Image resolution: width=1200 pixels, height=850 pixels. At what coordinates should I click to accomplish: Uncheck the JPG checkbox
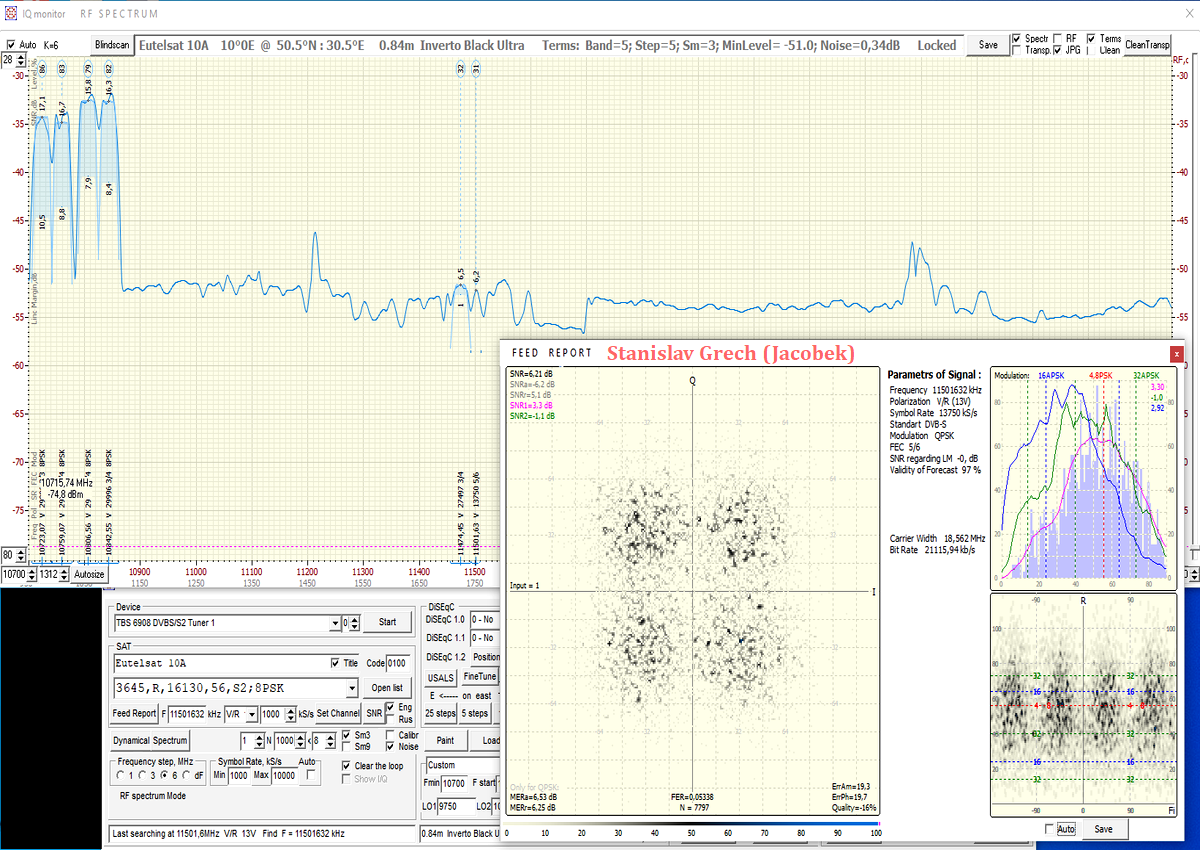tap(1058, 50)
